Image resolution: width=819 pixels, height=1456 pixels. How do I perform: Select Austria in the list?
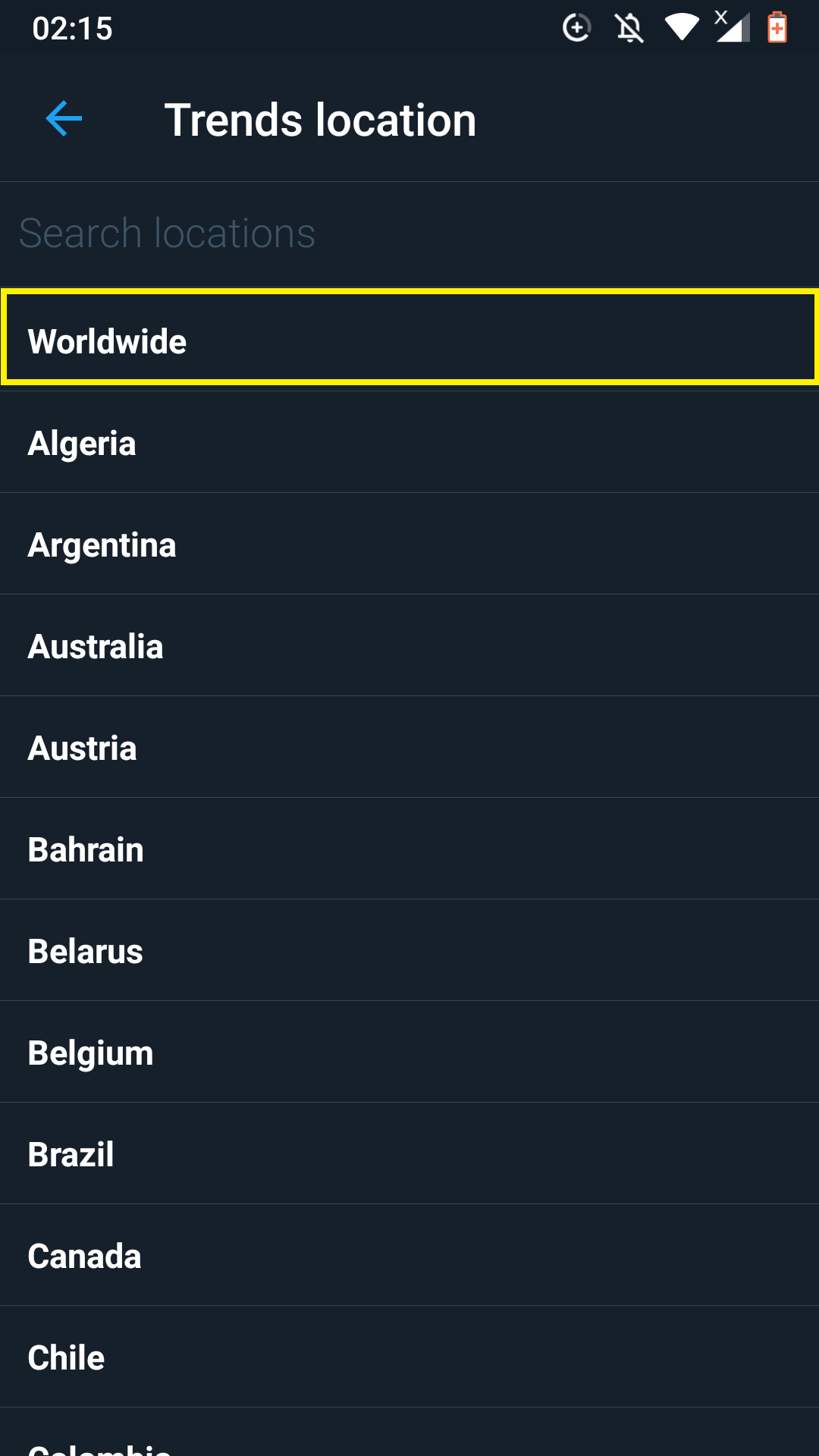409,748
